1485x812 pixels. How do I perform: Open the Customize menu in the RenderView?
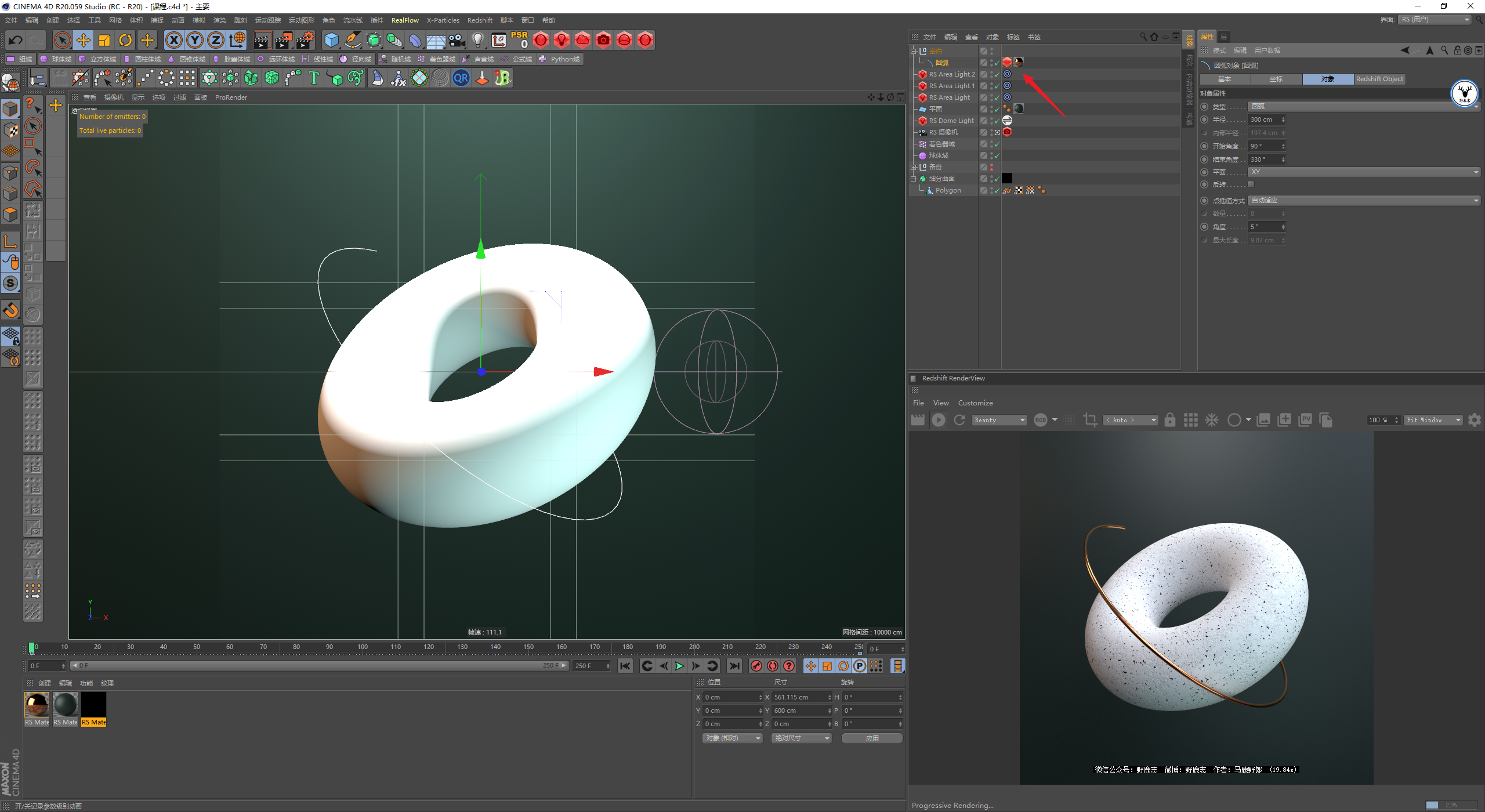click(975, 403)
